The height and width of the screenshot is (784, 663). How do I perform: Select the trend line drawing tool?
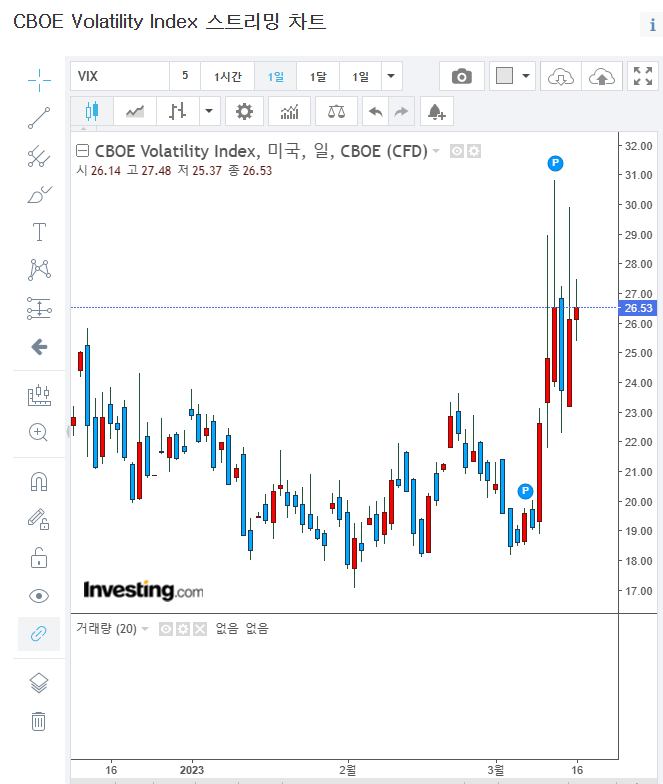tap(39, 118)
